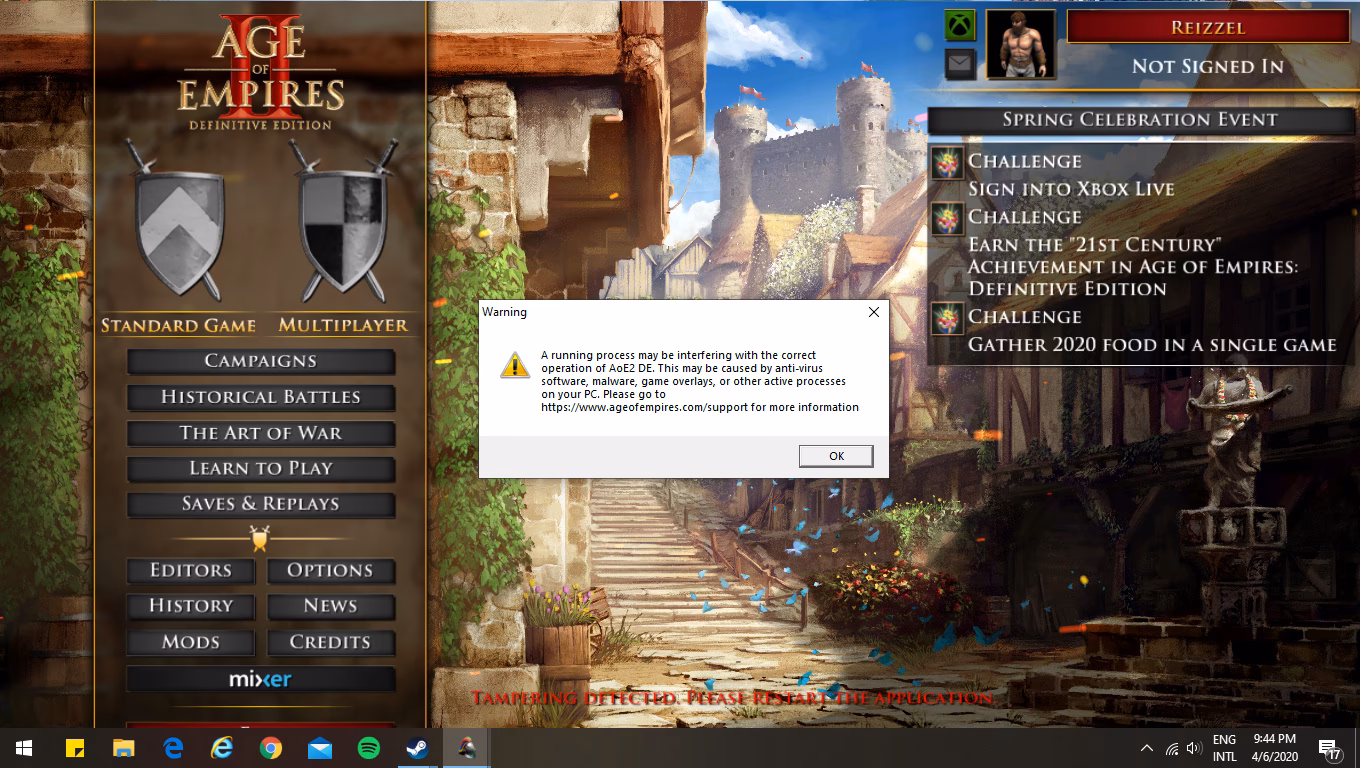Open the volume speaker tray icon
1360x768 pixels.
tap(1193, 748)
